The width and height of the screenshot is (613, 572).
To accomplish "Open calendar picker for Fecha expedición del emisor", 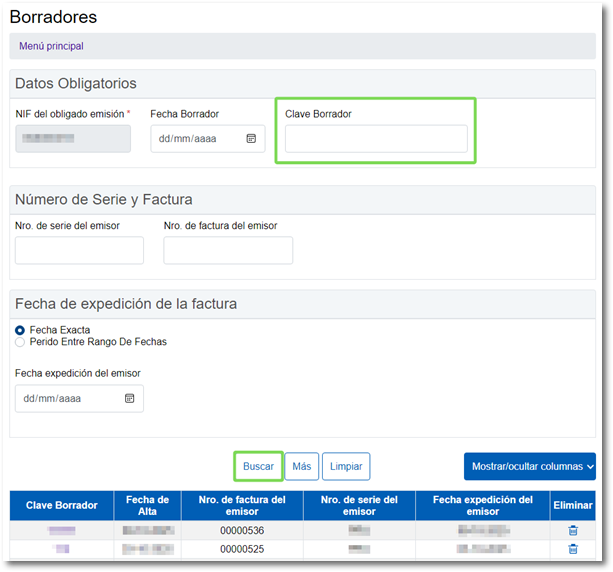I will [129, 398].
